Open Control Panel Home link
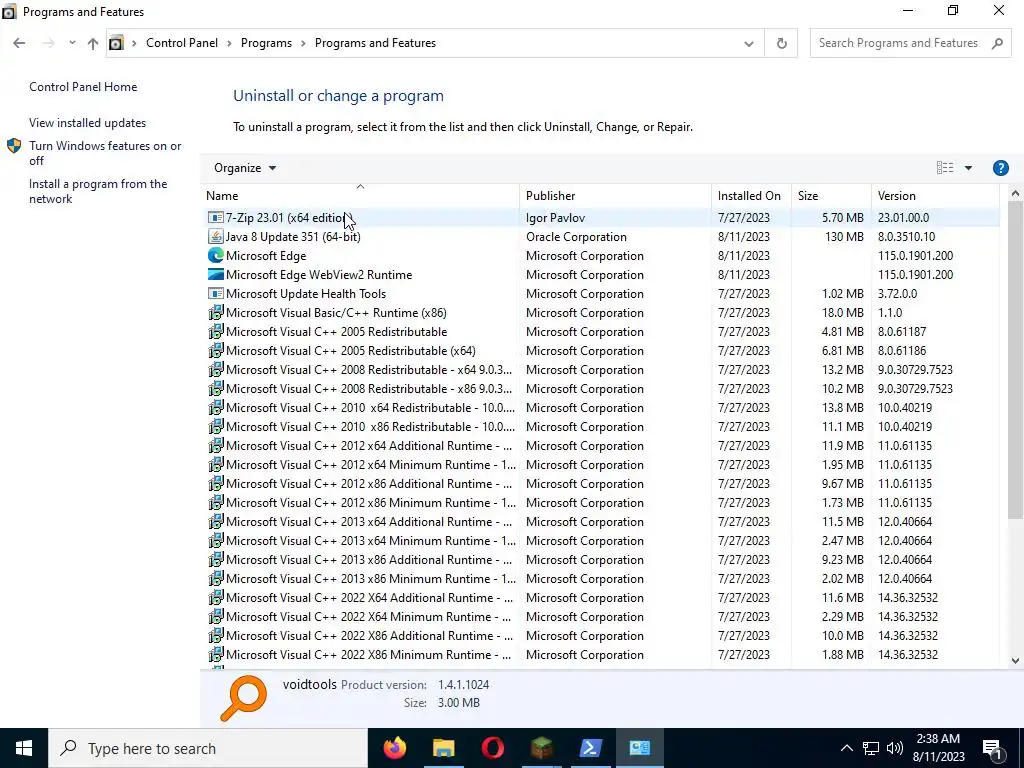This screenshot has height=768, width=1024. pos(83,87)
